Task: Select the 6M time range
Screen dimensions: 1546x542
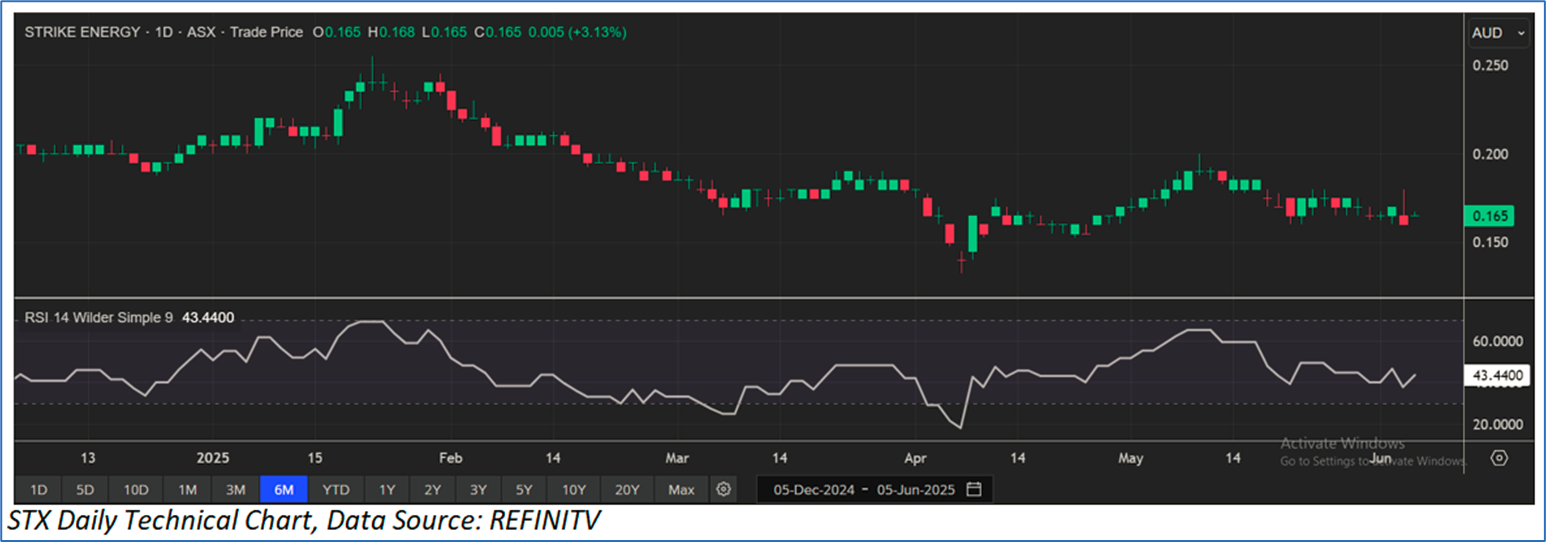Action: [x=283, y=490]
